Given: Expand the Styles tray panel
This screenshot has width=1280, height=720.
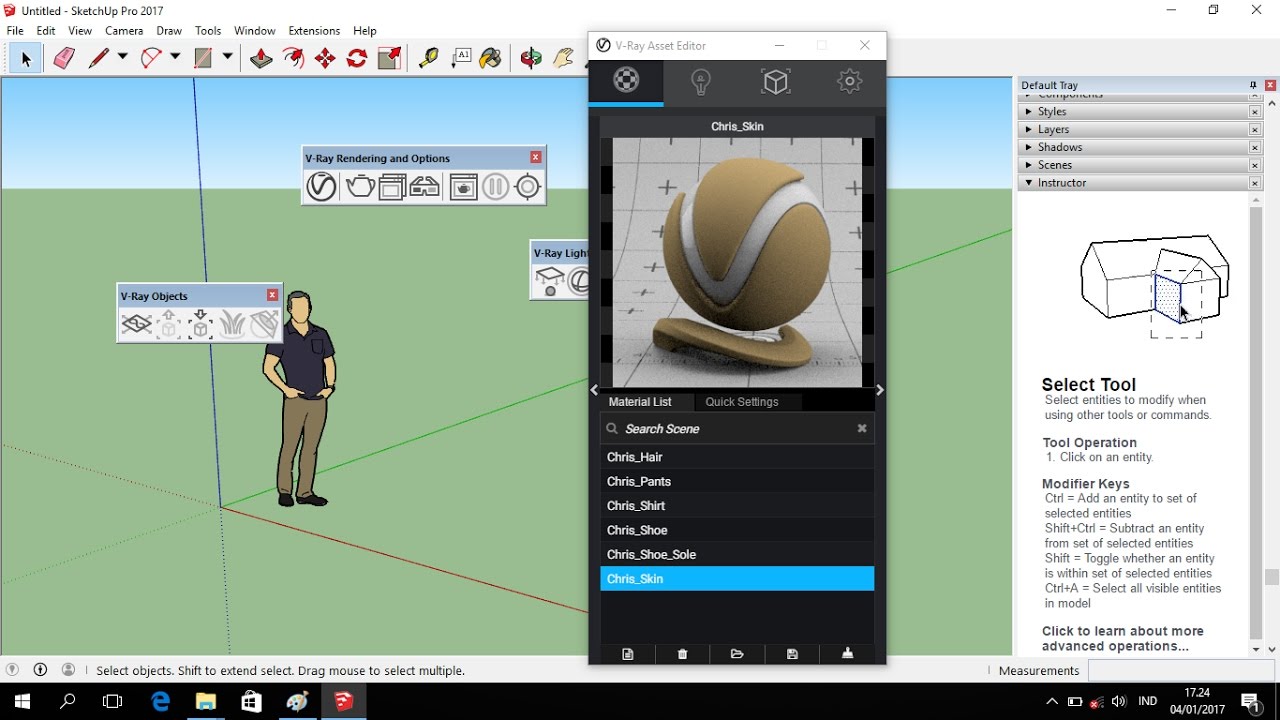Looking at the screenshot, I should pyautogui.click(x=1133, y=112).
